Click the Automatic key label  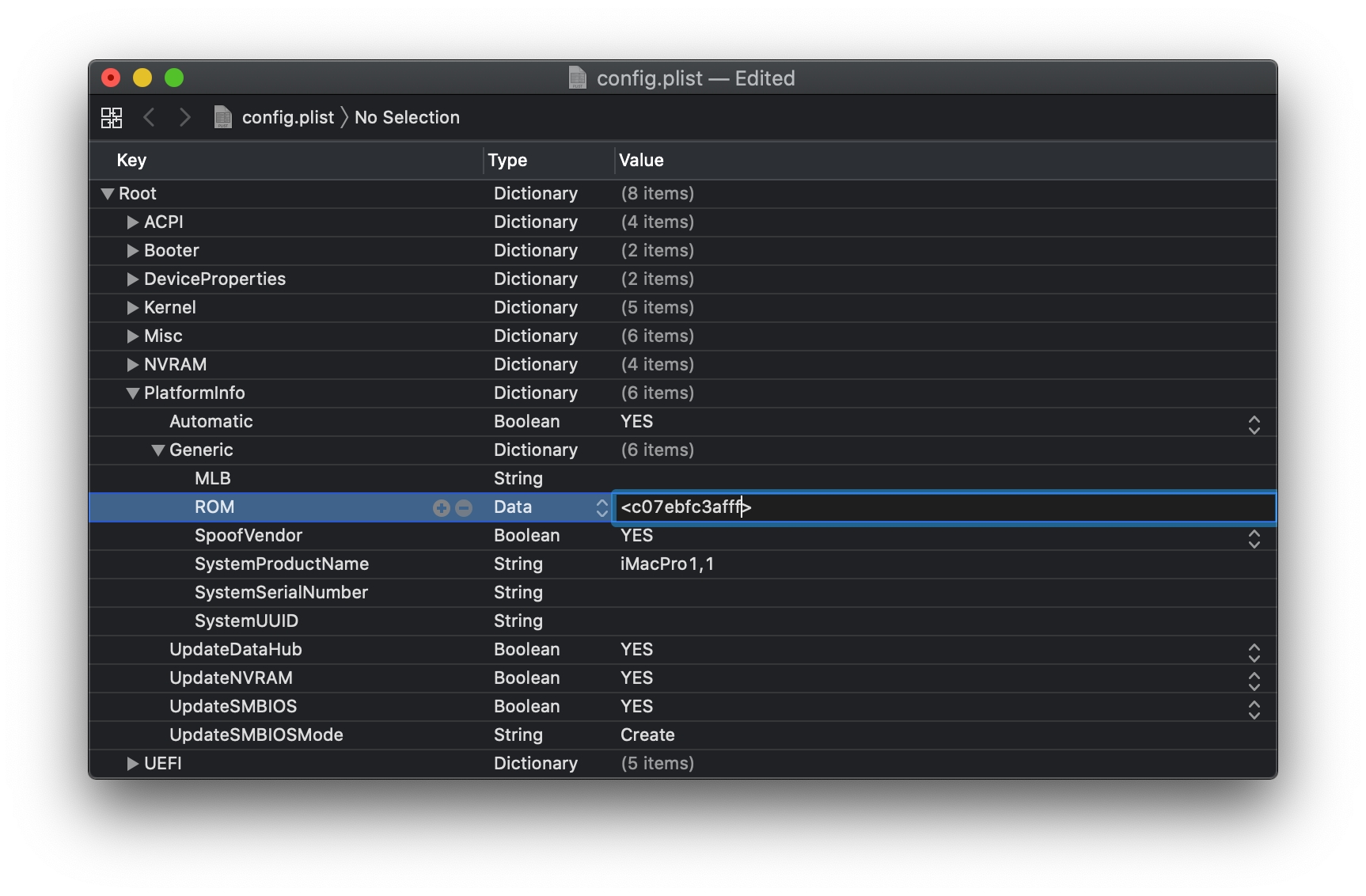[x=211, y=421]
